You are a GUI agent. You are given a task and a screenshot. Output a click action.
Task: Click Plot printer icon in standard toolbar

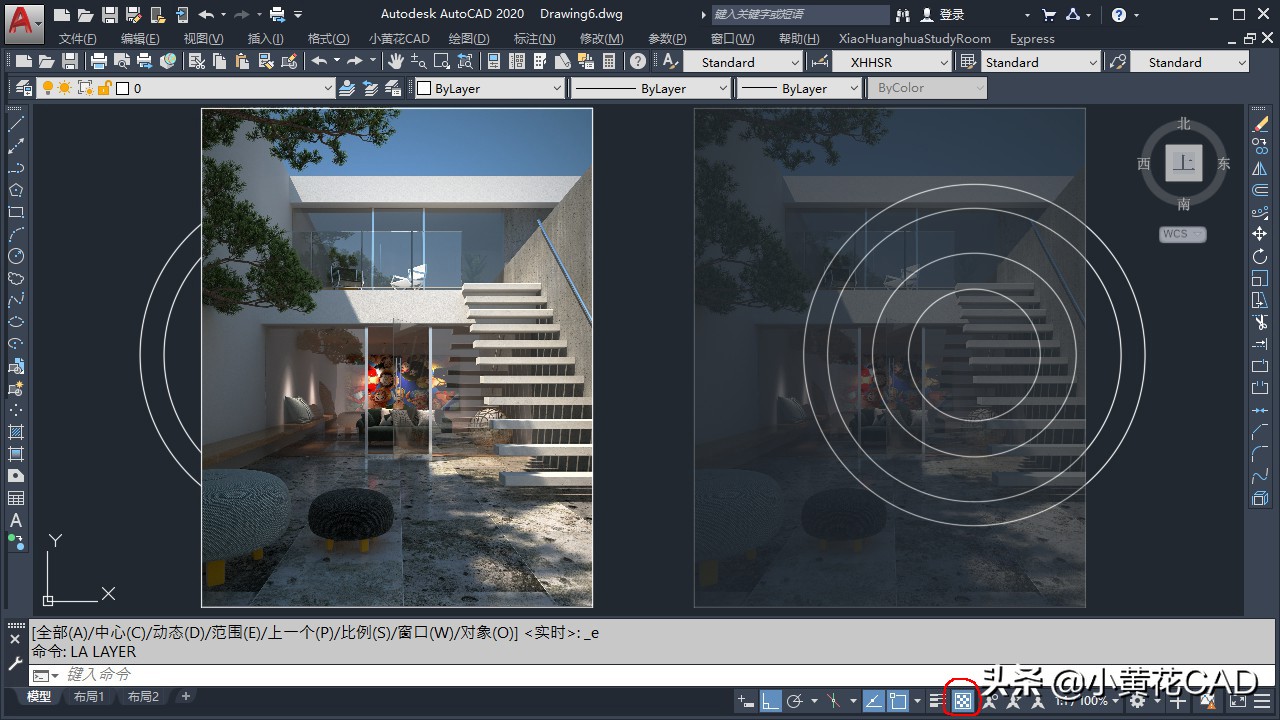[99, 61]
